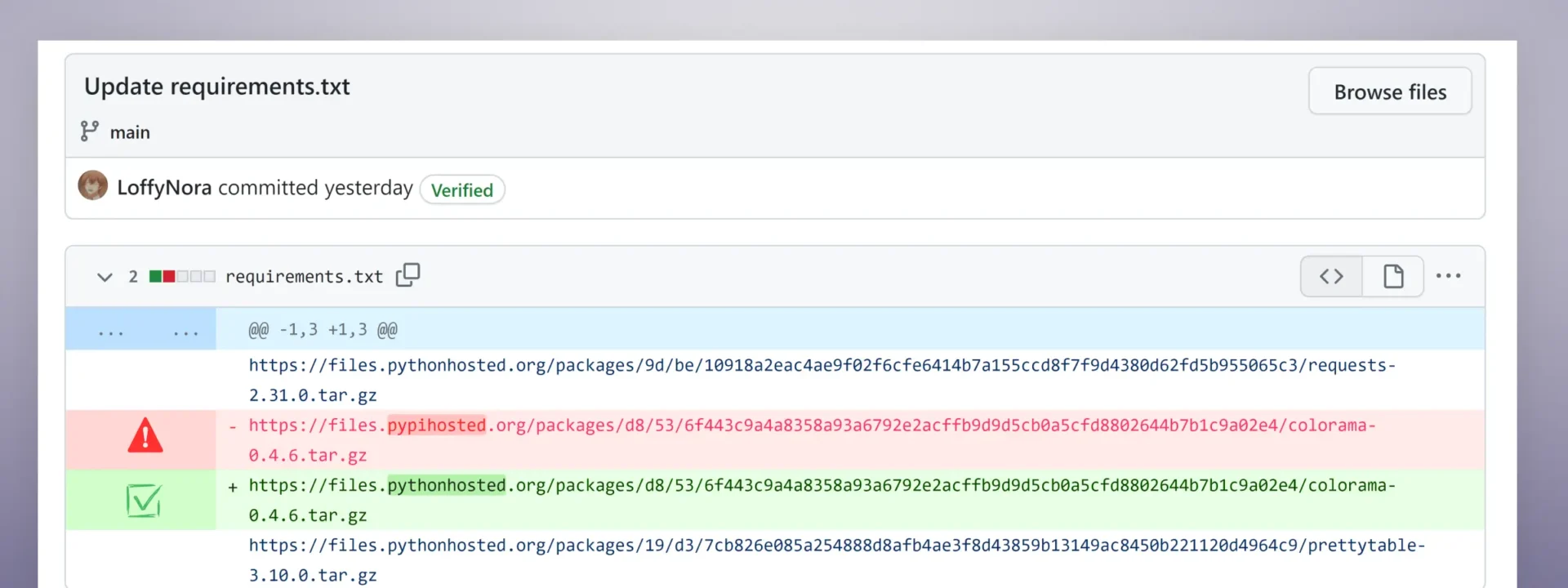1568x588 pixels.
Task: Switch to source diff view
Action: click(x=1331, y=277)
